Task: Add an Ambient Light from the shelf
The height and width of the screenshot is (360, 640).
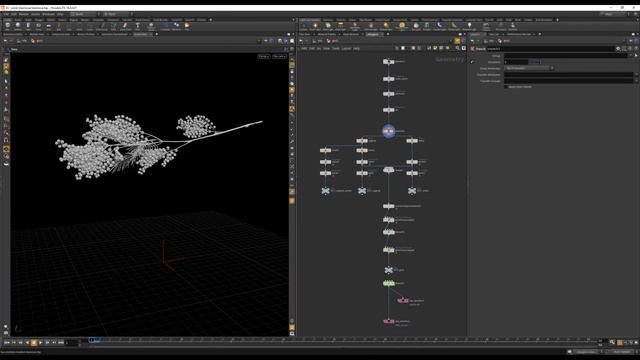Action: point(469,26)
